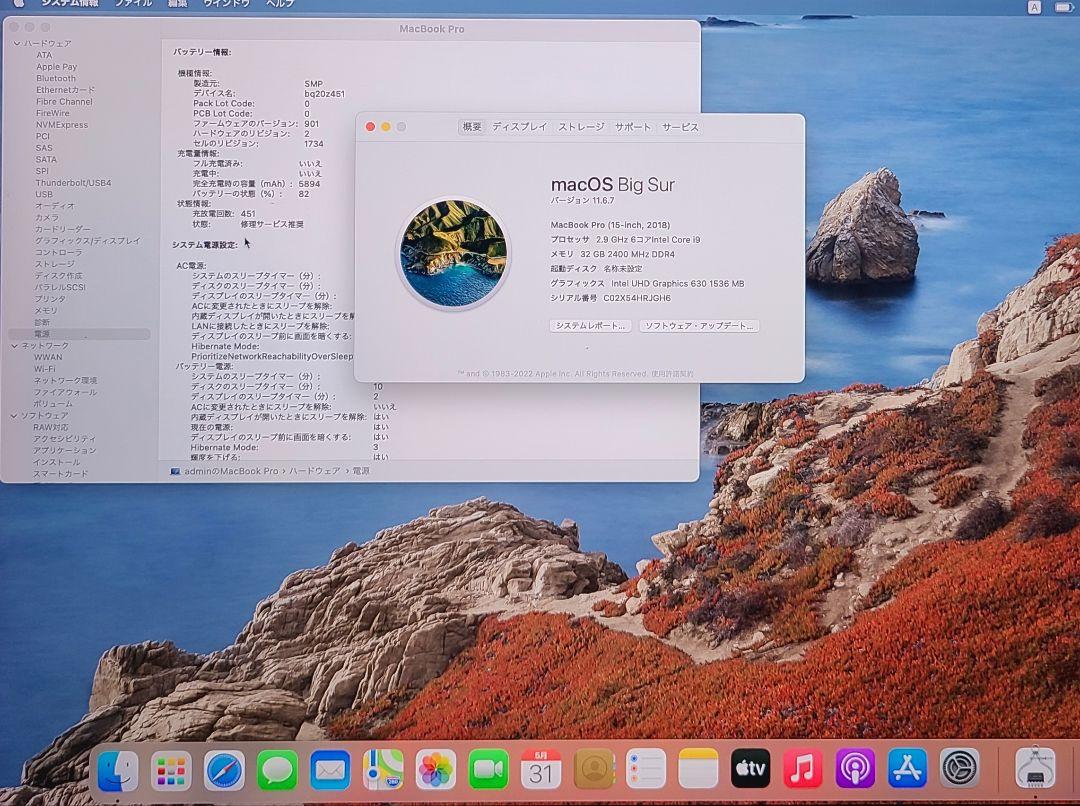
Task: Collapse the ネットワーク section in sidebar
Action: (14, 346)
